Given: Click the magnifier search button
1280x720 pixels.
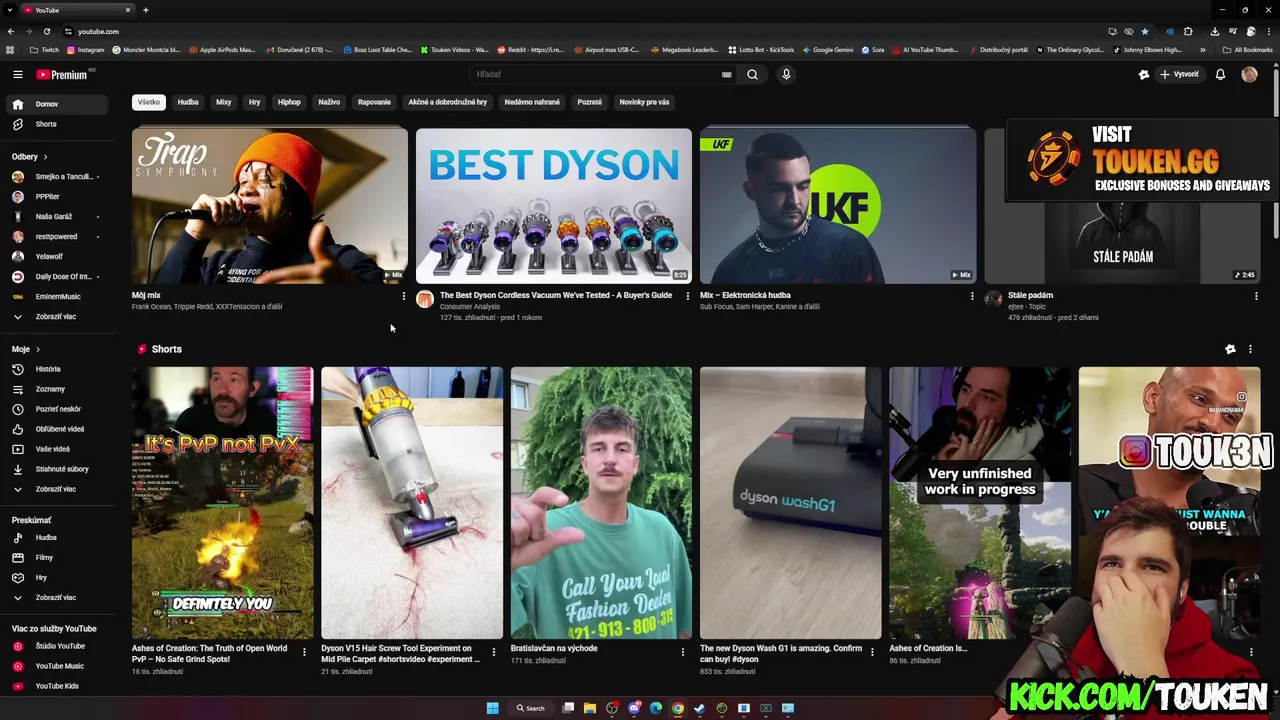Looking at the screenshot, I should click(x=752, y=74).
